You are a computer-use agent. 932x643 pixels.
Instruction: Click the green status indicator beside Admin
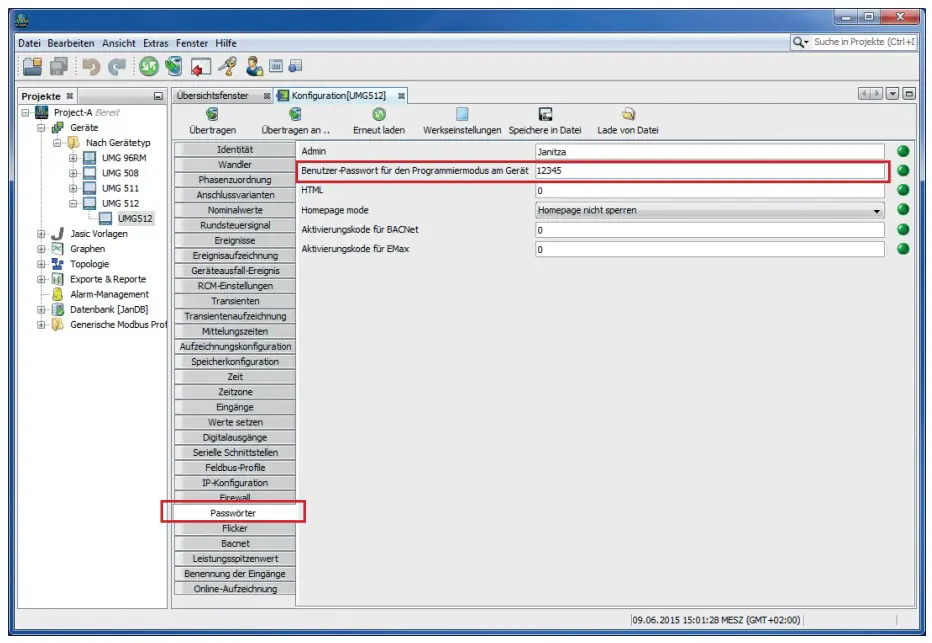click(x=903, y=151)
